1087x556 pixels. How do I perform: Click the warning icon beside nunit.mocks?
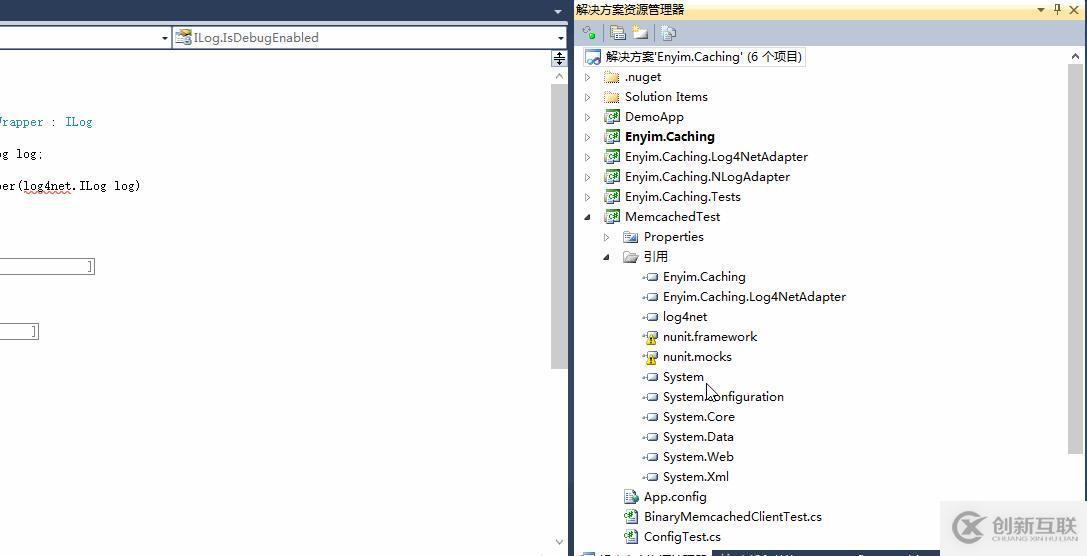pyautogui.click(x=650, y=358)
